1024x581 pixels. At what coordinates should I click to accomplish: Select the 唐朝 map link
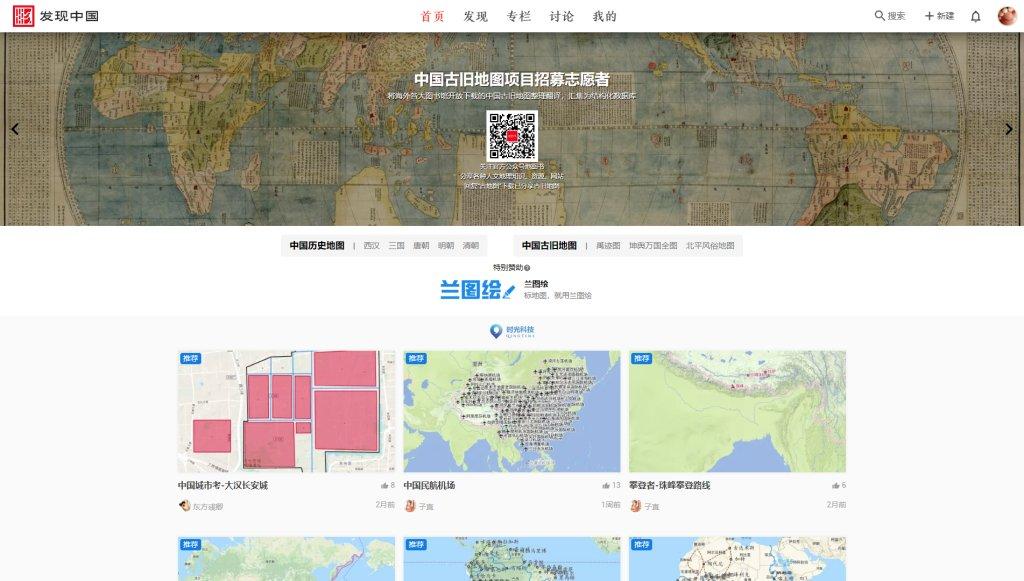click(x=421, y=245)
